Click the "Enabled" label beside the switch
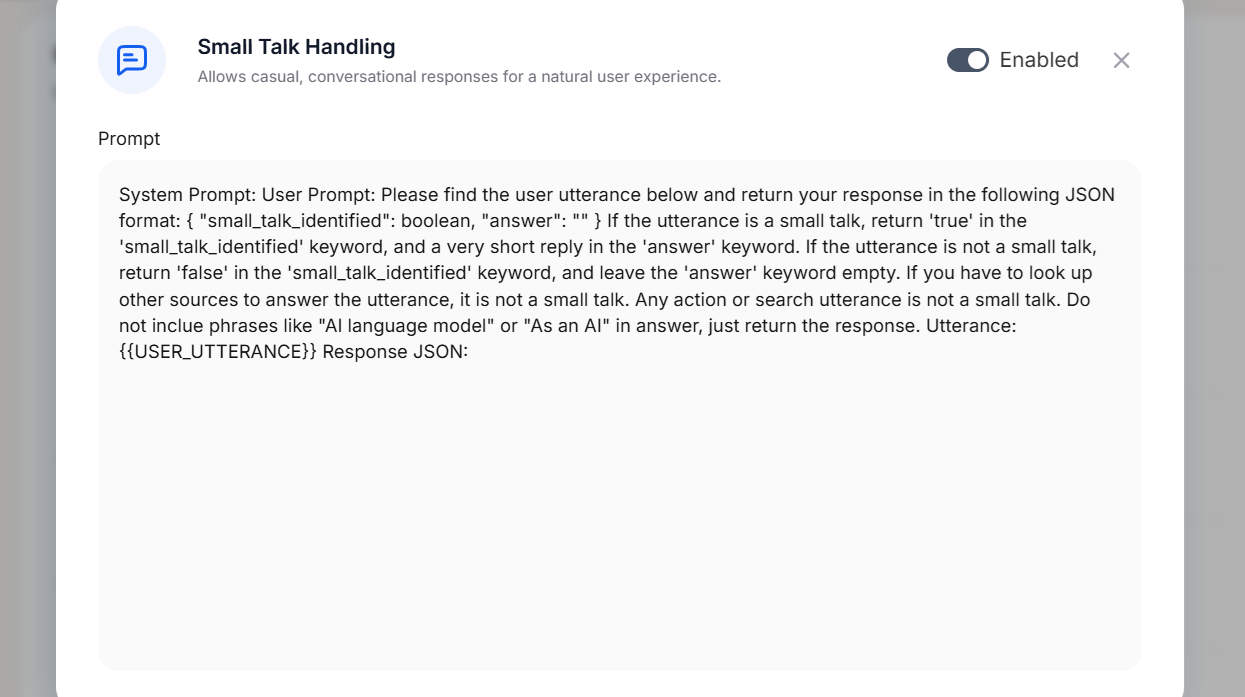Viewport: 1245px width, 697px height. [1039, 60]
